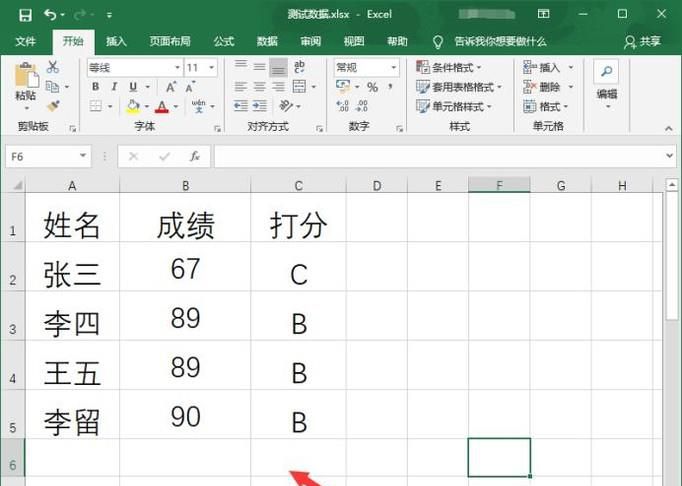Click the Cut scissors icon
This screenshot has width=682, height=486.
coord(53,67)
